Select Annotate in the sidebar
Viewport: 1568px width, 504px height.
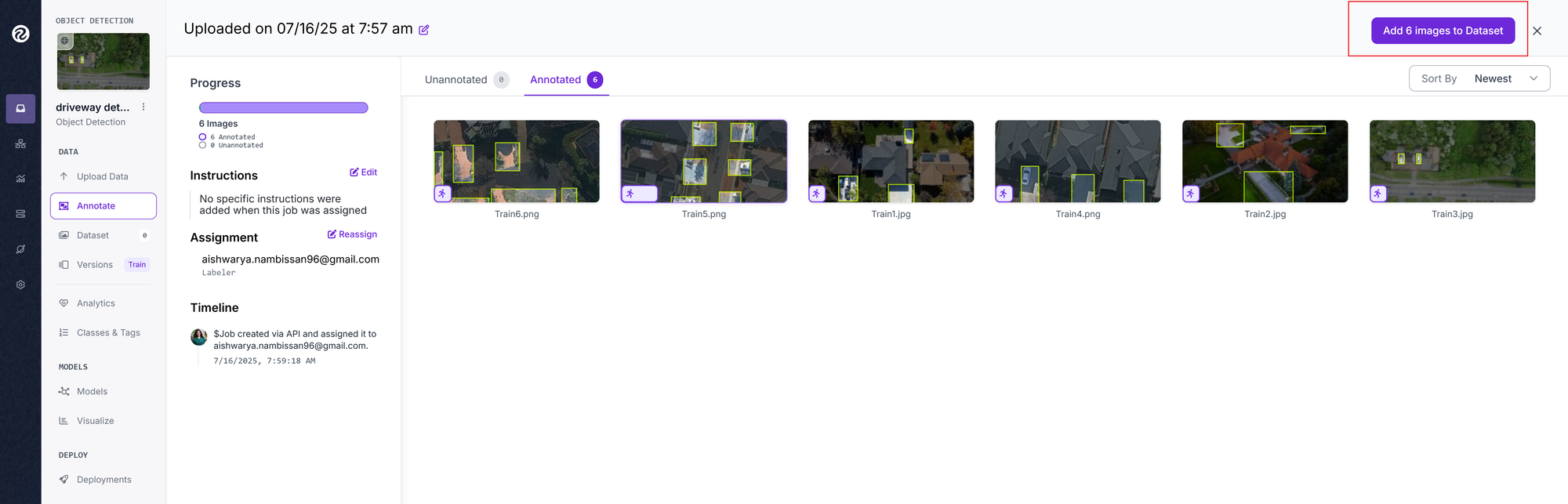click(x=103, y=206)
